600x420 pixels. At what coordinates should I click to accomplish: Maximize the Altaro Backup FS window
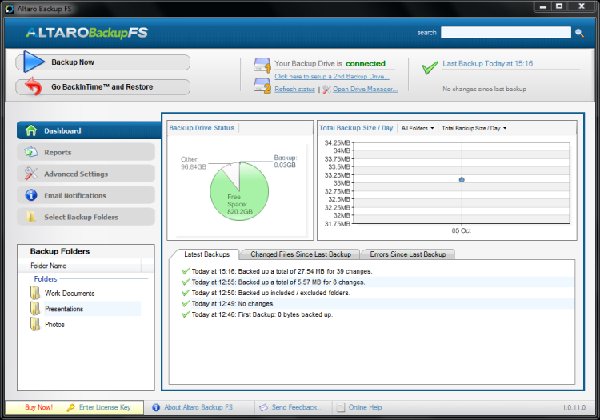559,7
